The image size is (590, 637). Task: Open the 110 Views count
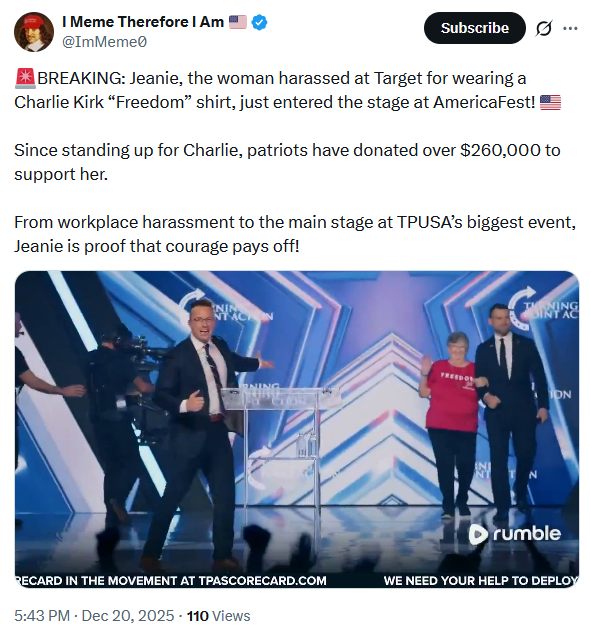(219, 616)
